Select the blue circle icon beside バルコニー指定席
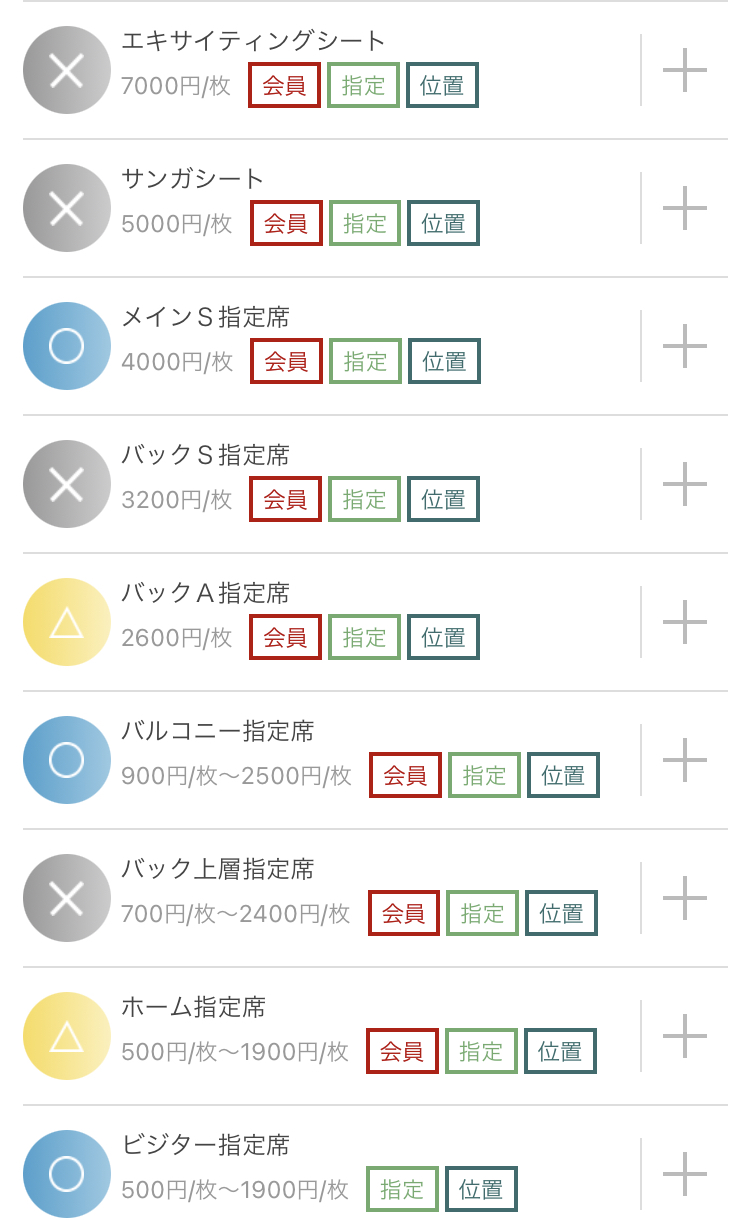750x1220 pixels. 66,760
